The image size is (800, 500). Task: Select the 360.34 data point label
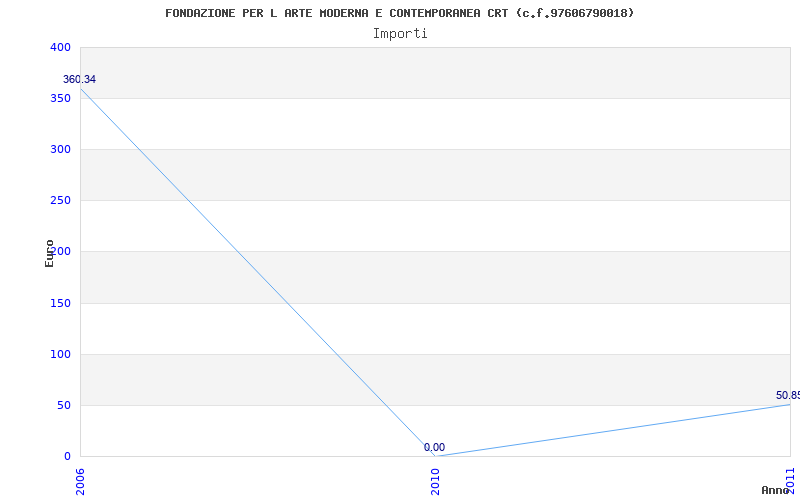click(79, 80)
